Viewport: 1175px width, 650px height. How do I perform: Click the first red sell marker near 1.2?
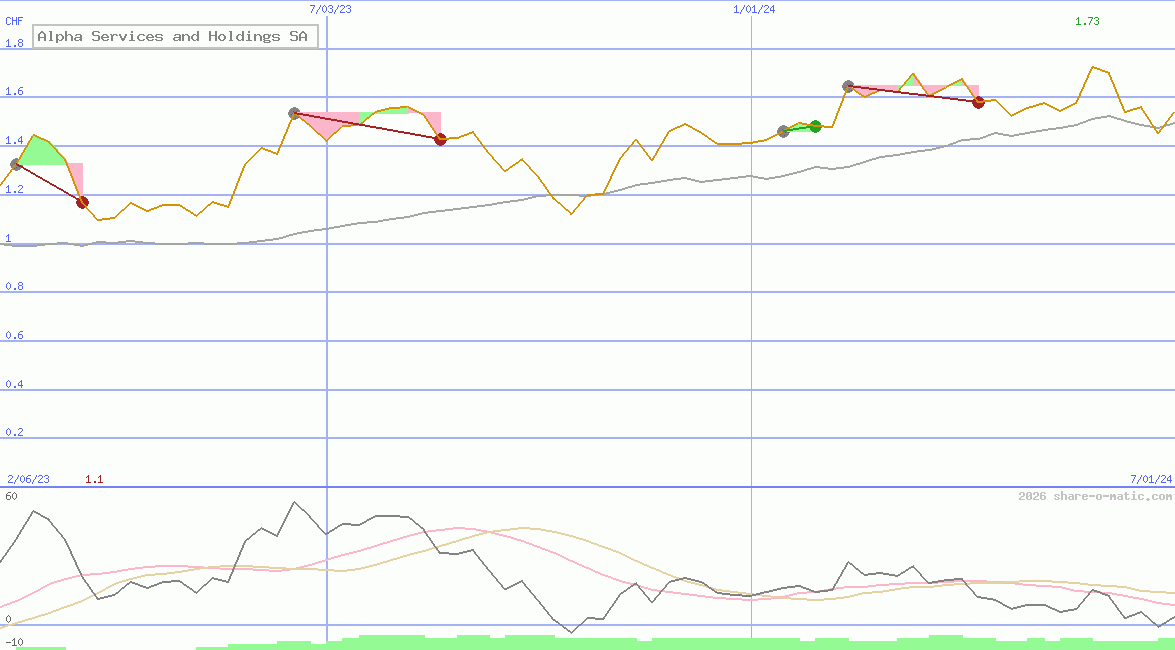[82, 203]
